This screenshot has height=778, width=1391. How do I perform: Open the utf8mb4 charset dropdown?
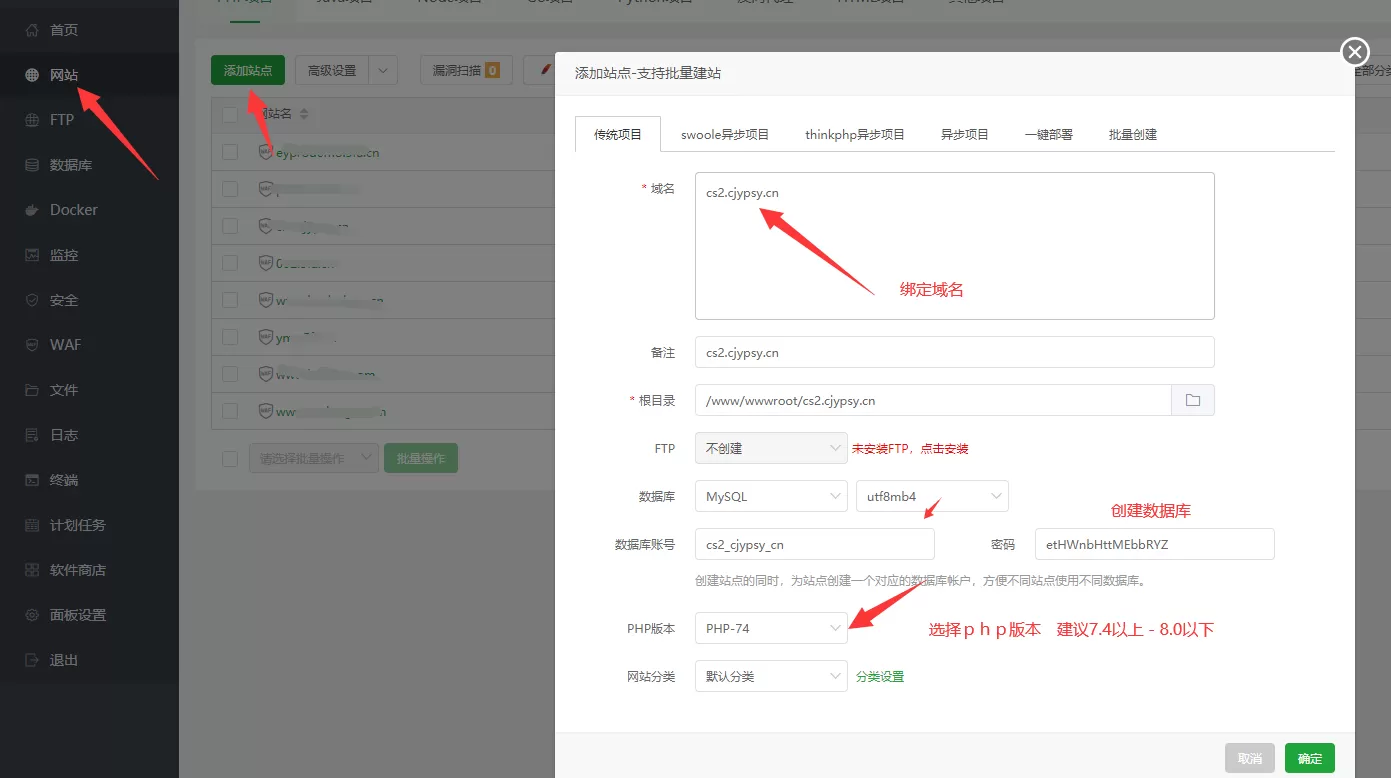932,496
